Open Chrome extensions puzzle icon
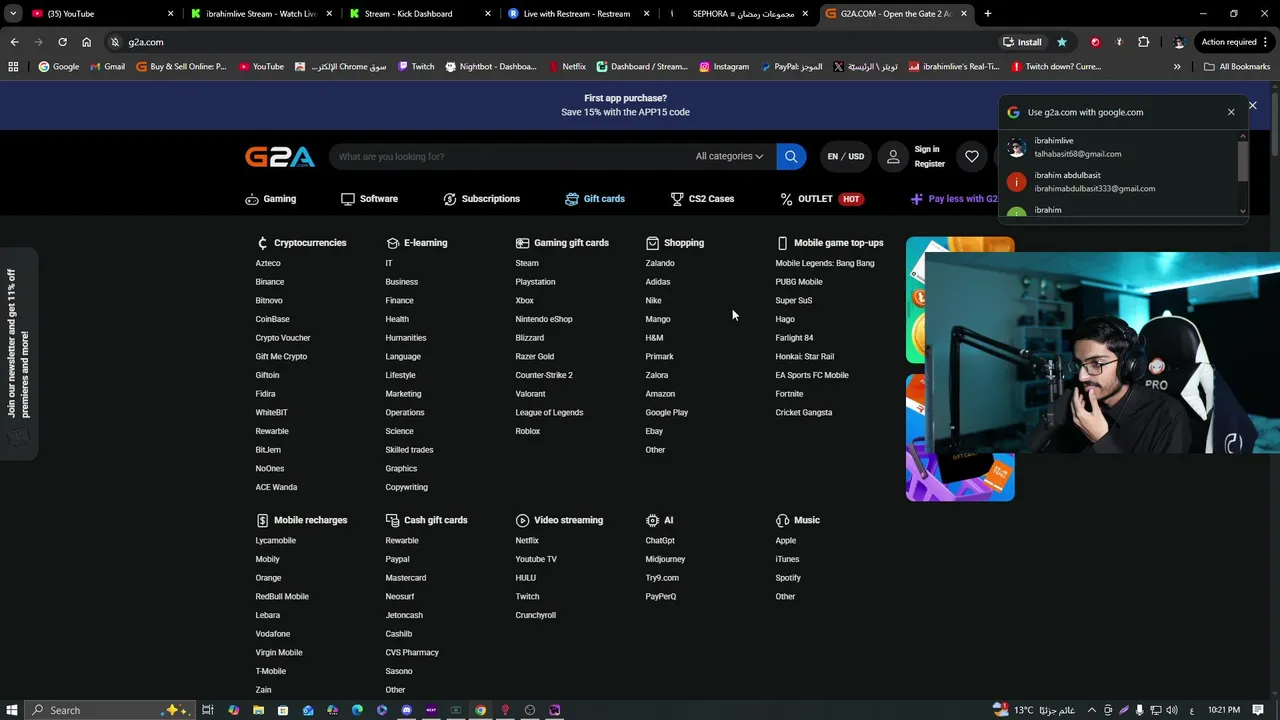The height and width of the screenshot is (720, 1280). (x=1144, y=42)
